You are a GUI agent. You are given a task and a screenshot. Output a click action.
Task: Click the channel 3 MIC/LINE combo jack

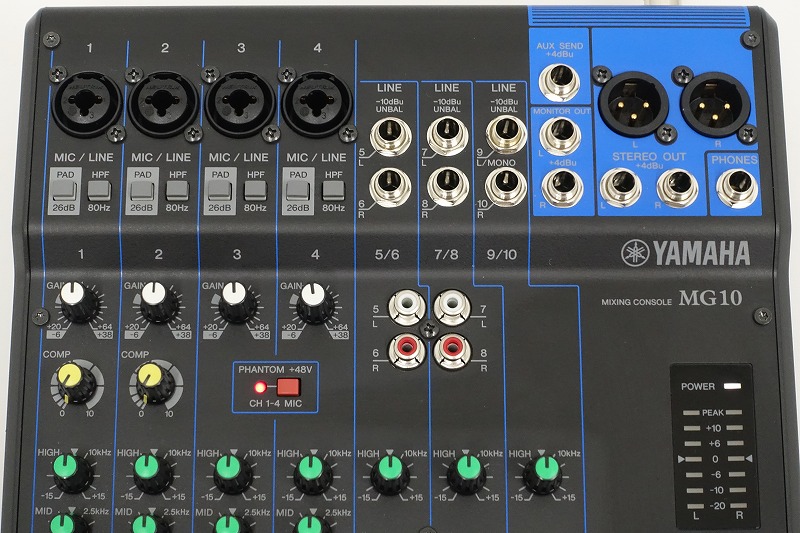click(x=239, y=104)
